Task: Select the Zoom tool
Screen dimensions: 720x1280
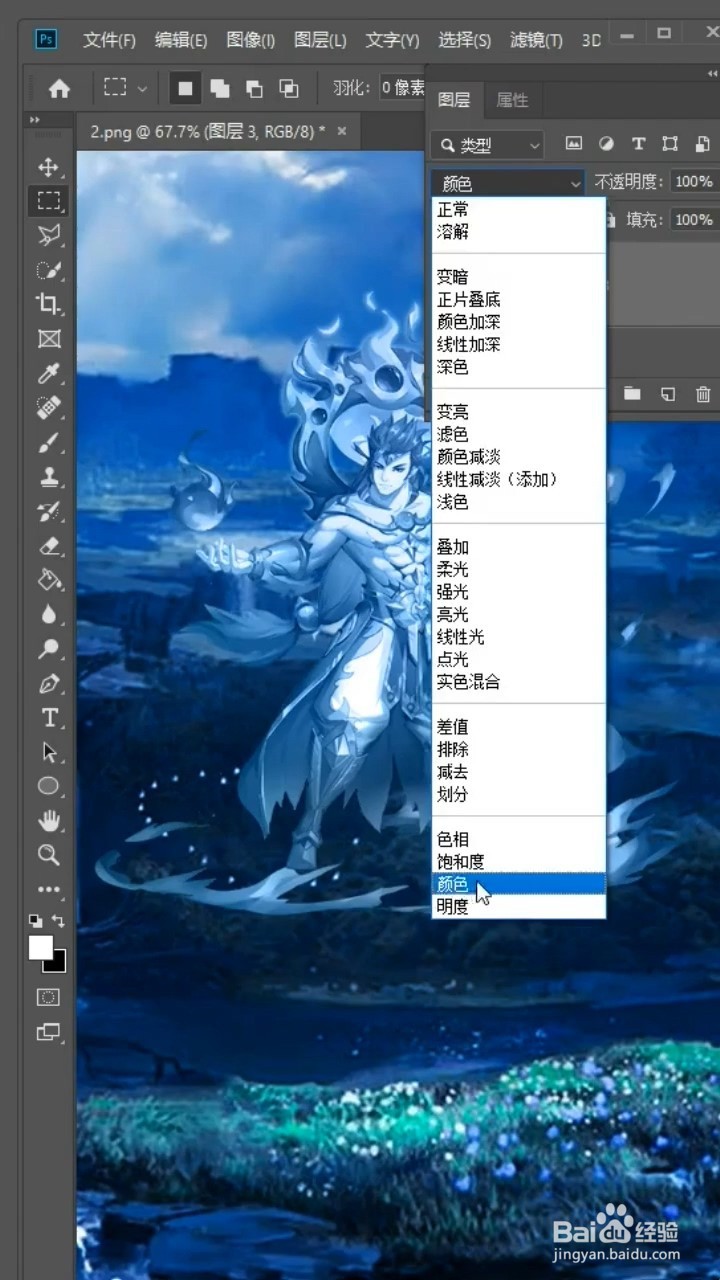Action: click(x=48, y=855)
